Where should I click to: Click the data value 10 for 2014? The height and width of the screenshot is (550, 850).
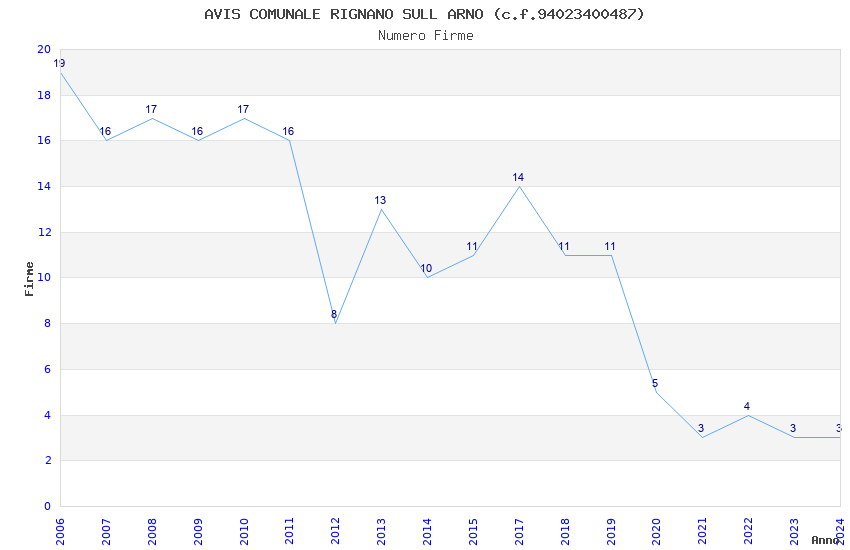point(426,268)
